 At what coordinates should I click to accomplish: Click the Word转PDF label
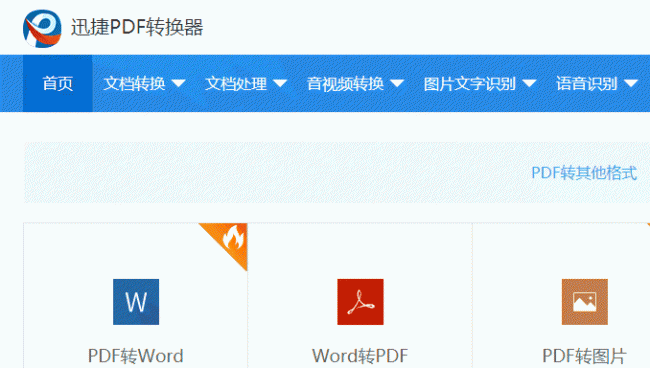[x=360, y=356]
